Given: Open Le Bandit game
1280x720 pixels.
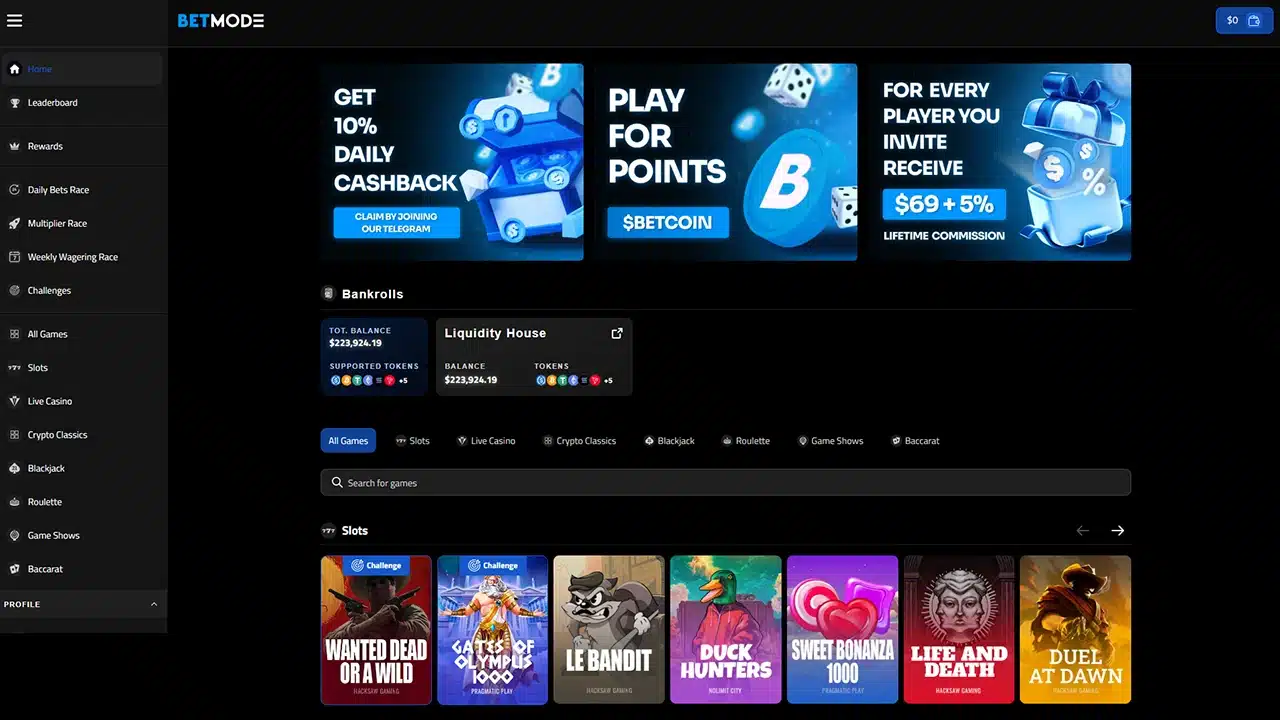Looking at the screenshot, I should 609,630.
